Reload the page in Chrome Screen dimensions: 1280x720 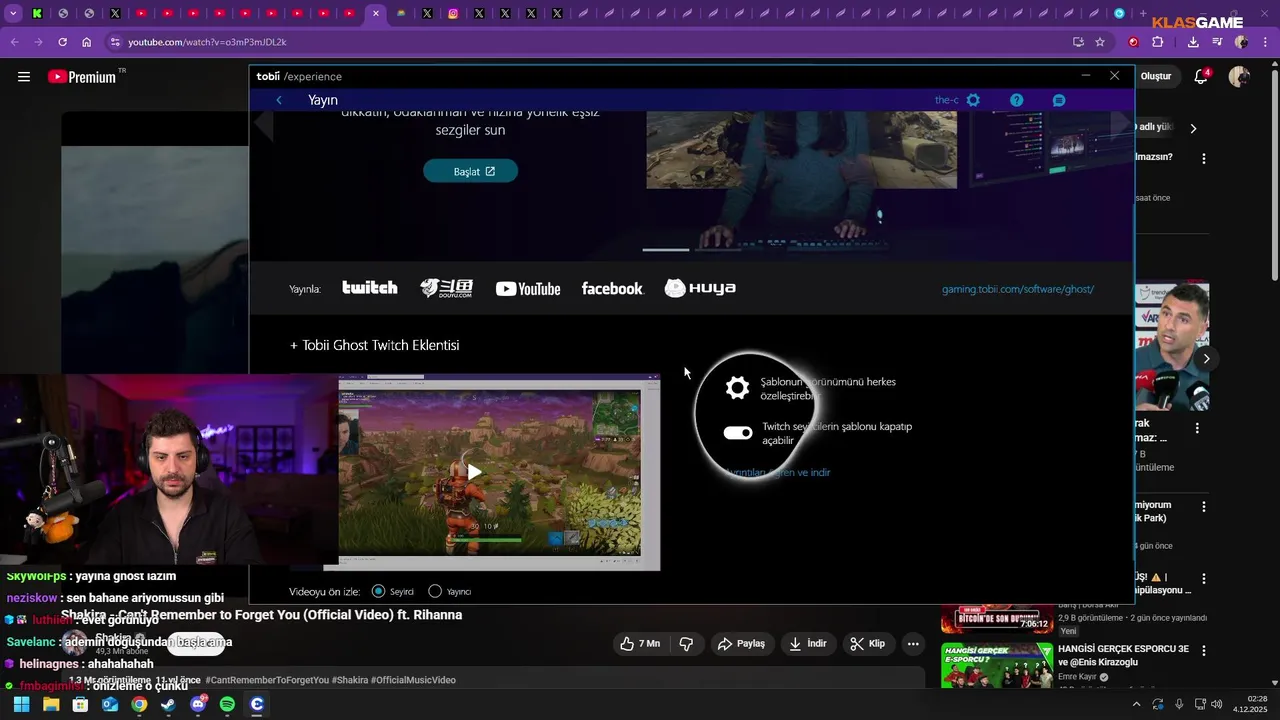click(62, 42)
